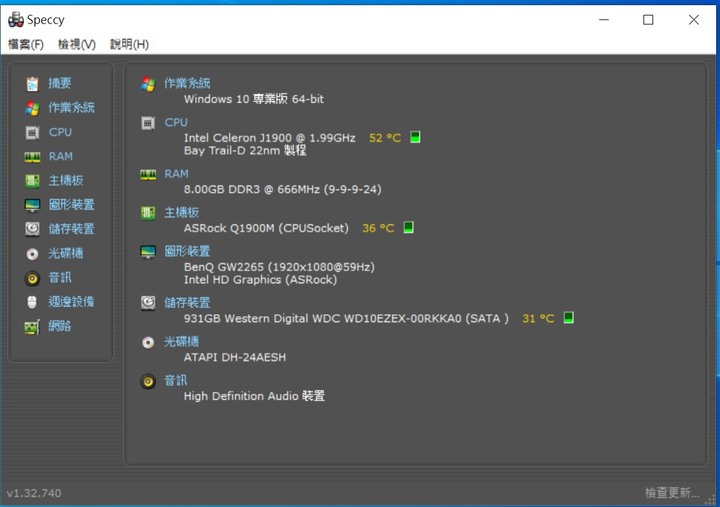
Task: Go to 光碟機 label in sidebar
Action: [66, 253]
